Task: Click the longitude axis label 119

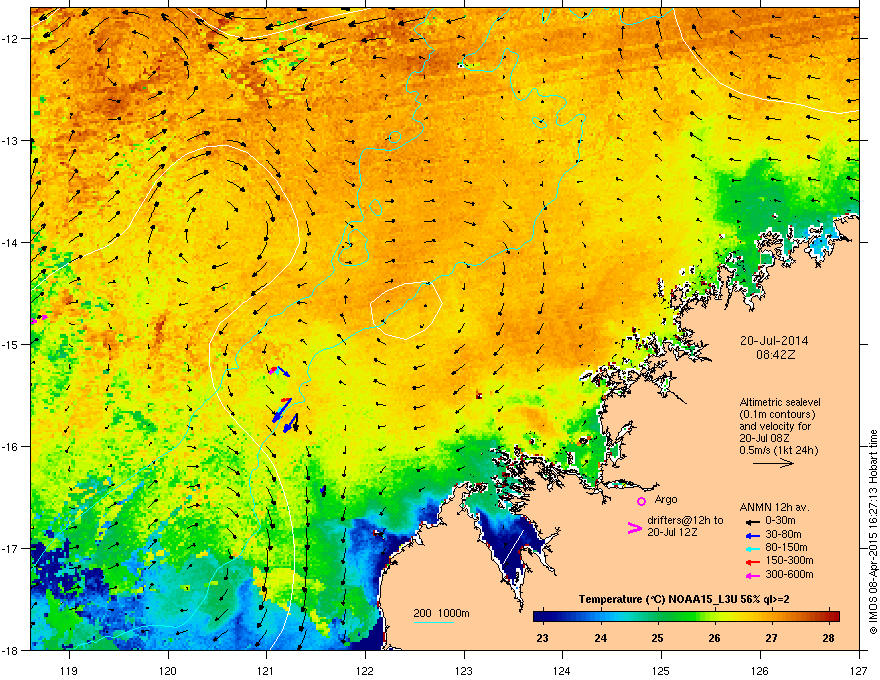Action: tap(69, 670)
